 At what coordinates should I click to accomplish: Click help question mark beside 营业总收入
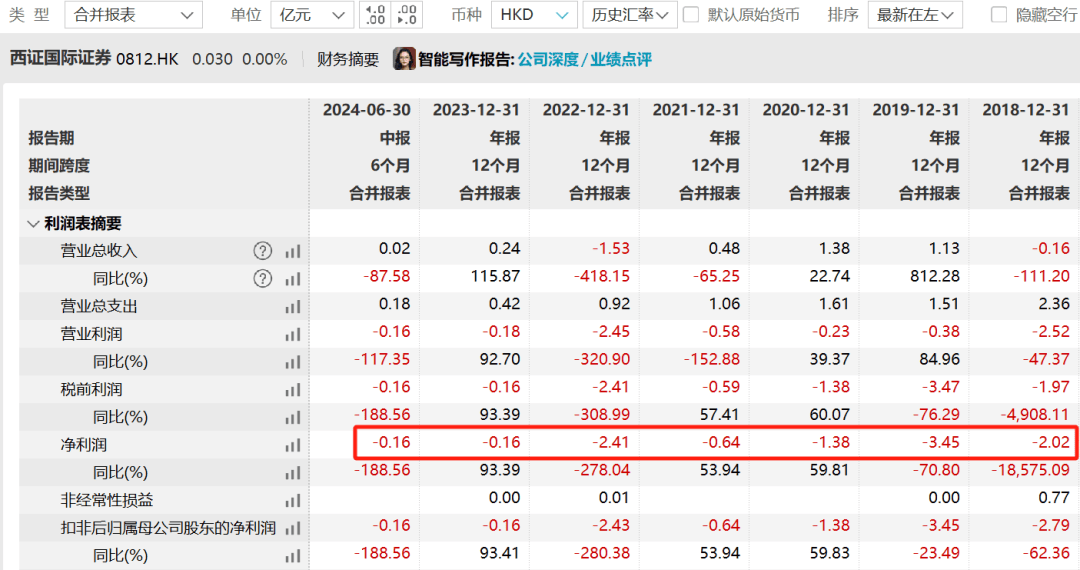click(x=262, y=251)
